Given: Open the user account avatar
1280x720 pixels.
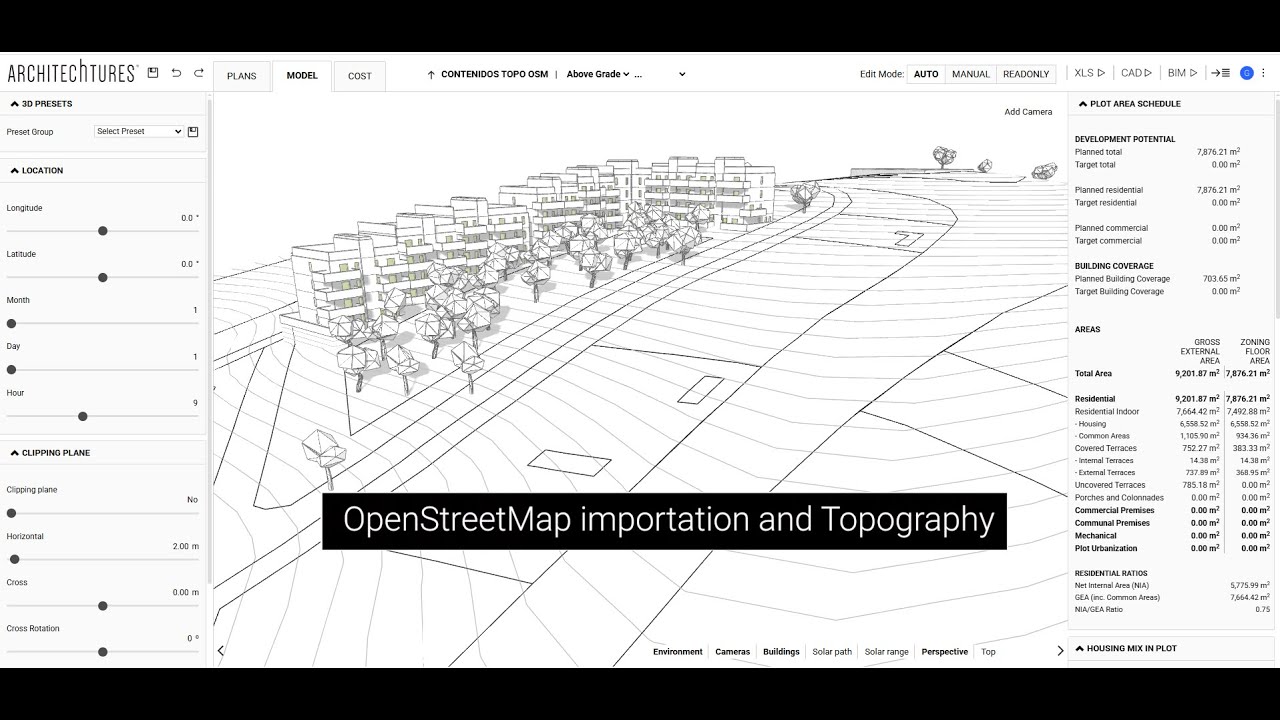Looking at the screenshot, I should pos(1247,73).
